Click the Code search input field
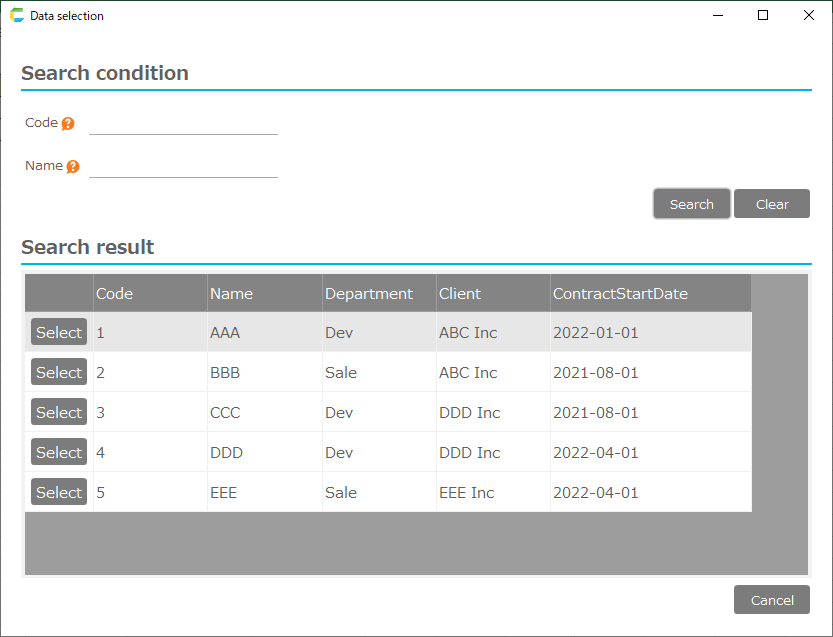This screenshot has height=637, width=833. (x=183, y=123)
